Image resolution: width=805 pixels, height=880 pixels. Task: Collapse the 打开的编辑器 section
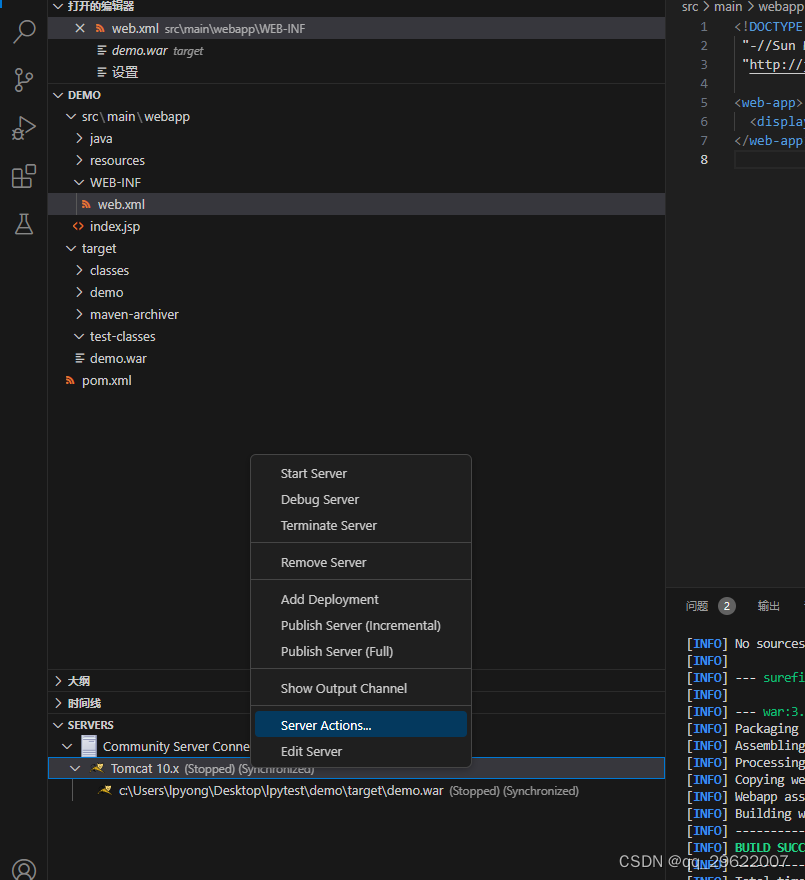pyautogui.click(x=58, y=6)
